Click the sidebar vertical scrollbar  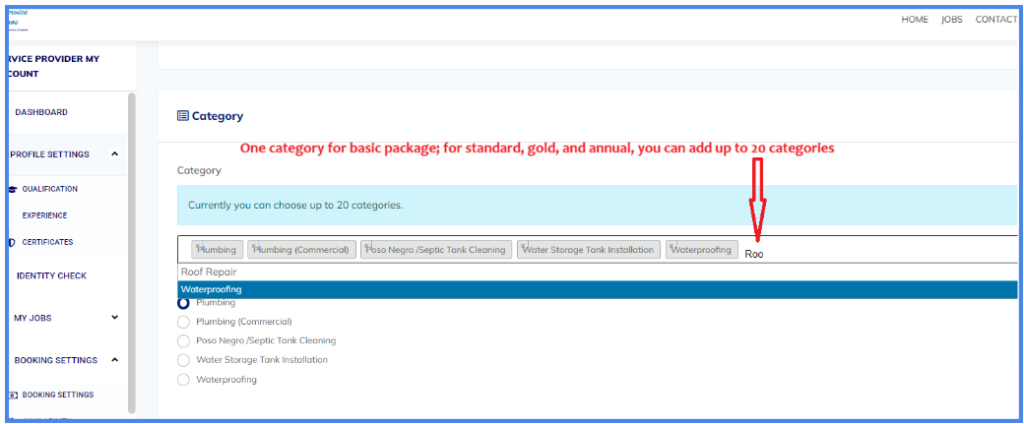(x=132, y=252)
